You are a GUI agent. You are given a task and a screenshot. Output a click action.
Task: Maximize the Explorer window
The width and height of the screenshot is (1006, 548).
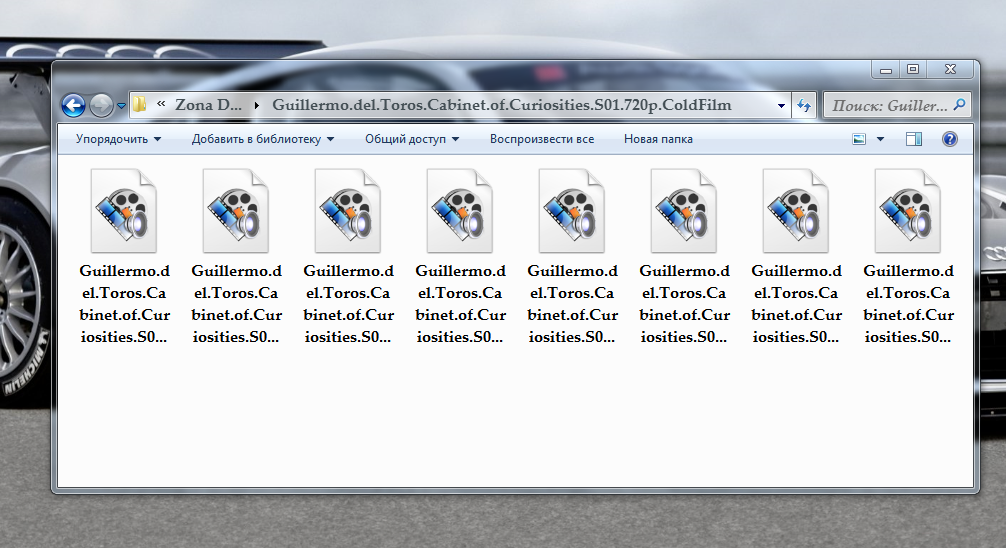913,69
